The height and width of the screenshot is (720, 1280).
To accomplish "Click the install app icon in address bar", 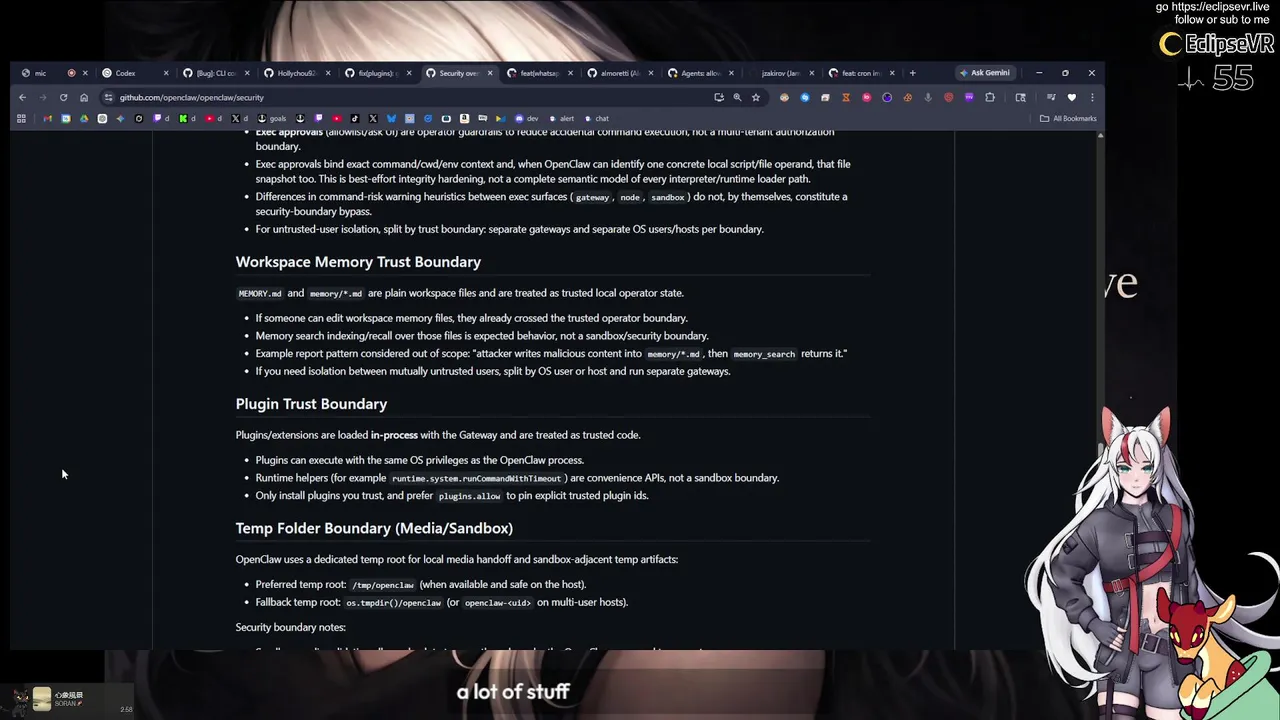I will point(719,97).
